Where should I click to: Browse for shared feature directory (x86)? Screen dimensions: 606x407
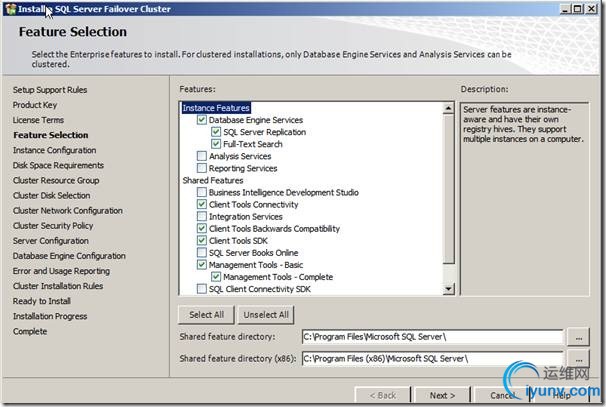pyautogui.click(x=579, y=359)
